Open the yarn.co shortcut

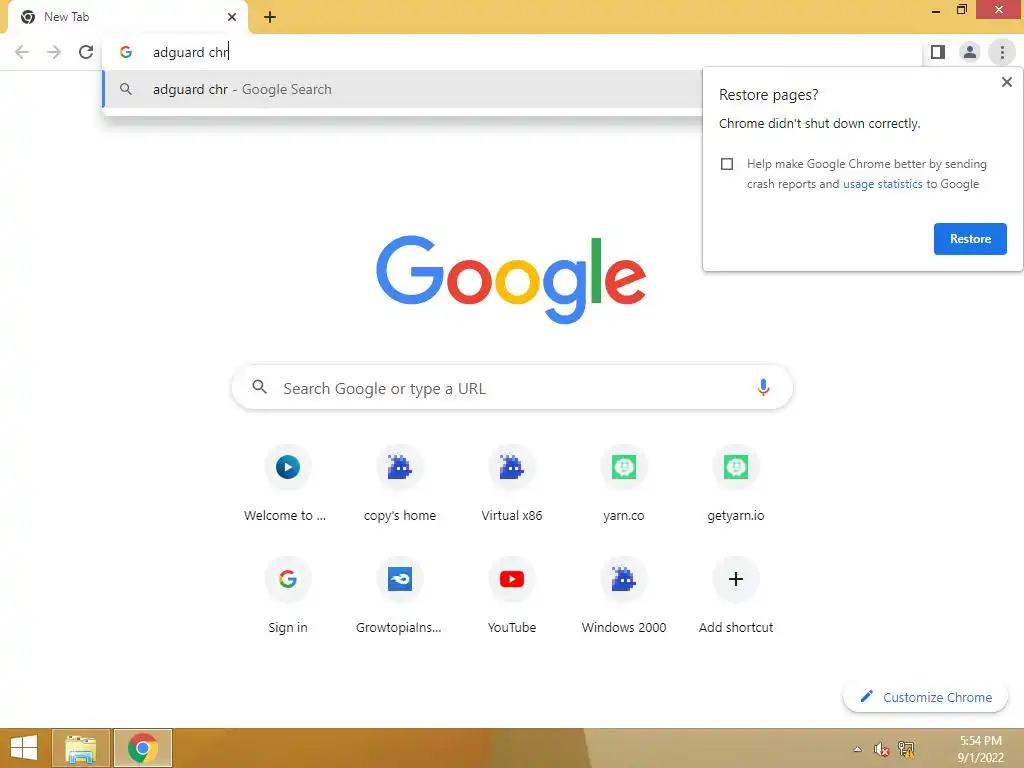coord(624,484)
